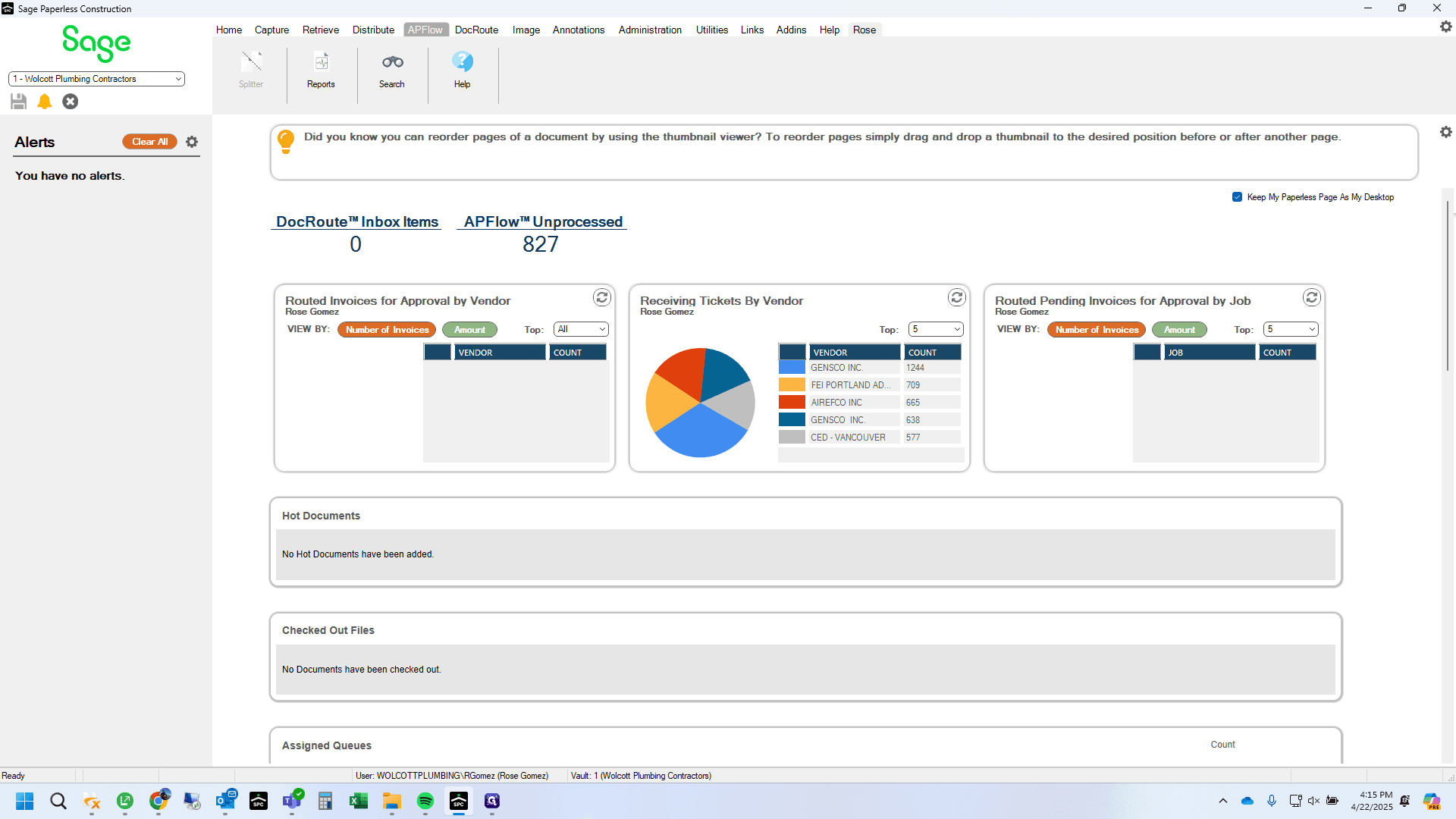
Task: Click the orange FEI PORTLAND swatch
Action: coord(792,385)
